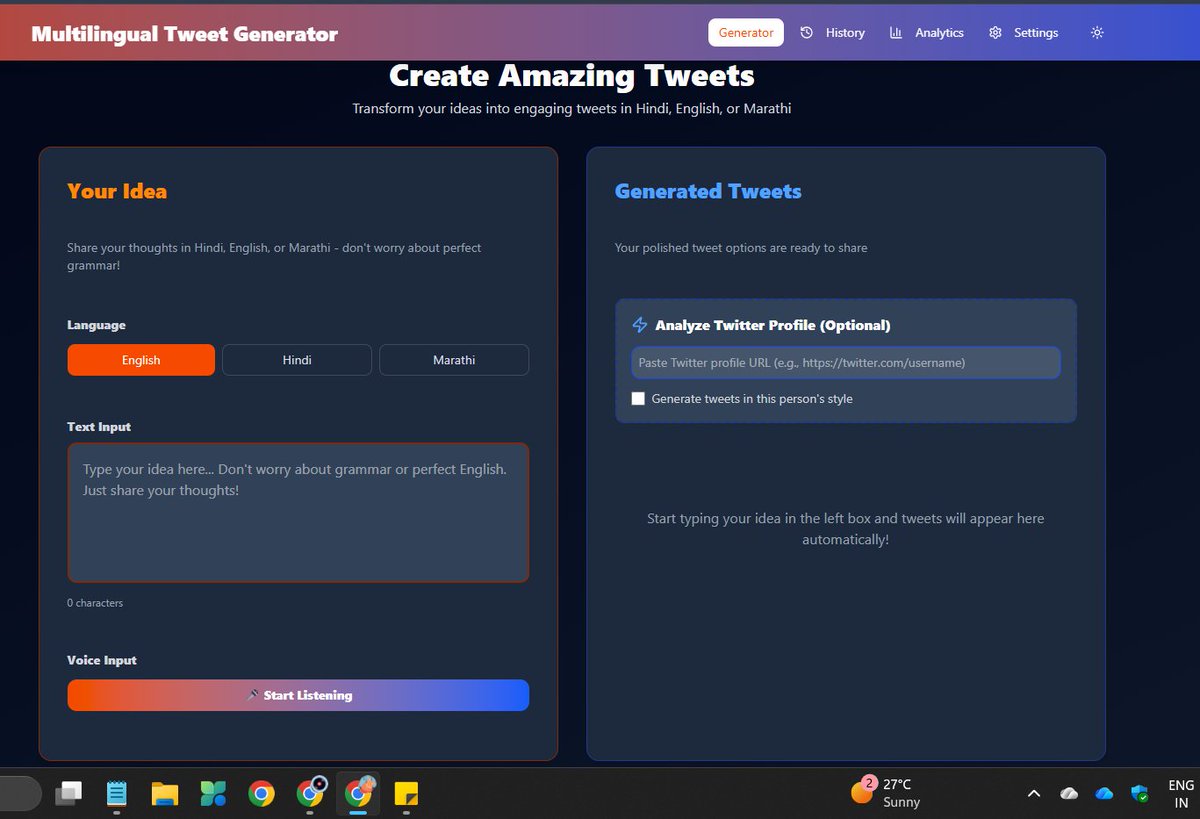Viewport: 1200px width, 819px height.
Task: Click inside the idea text input box
Action: pos(298,512)
